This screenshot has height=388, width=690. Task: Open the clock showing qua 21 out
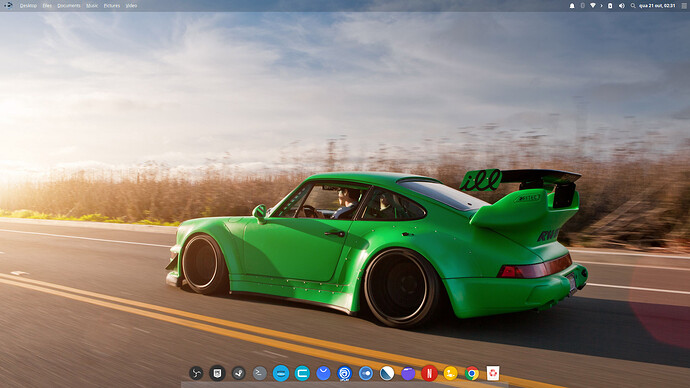point(657,6)
